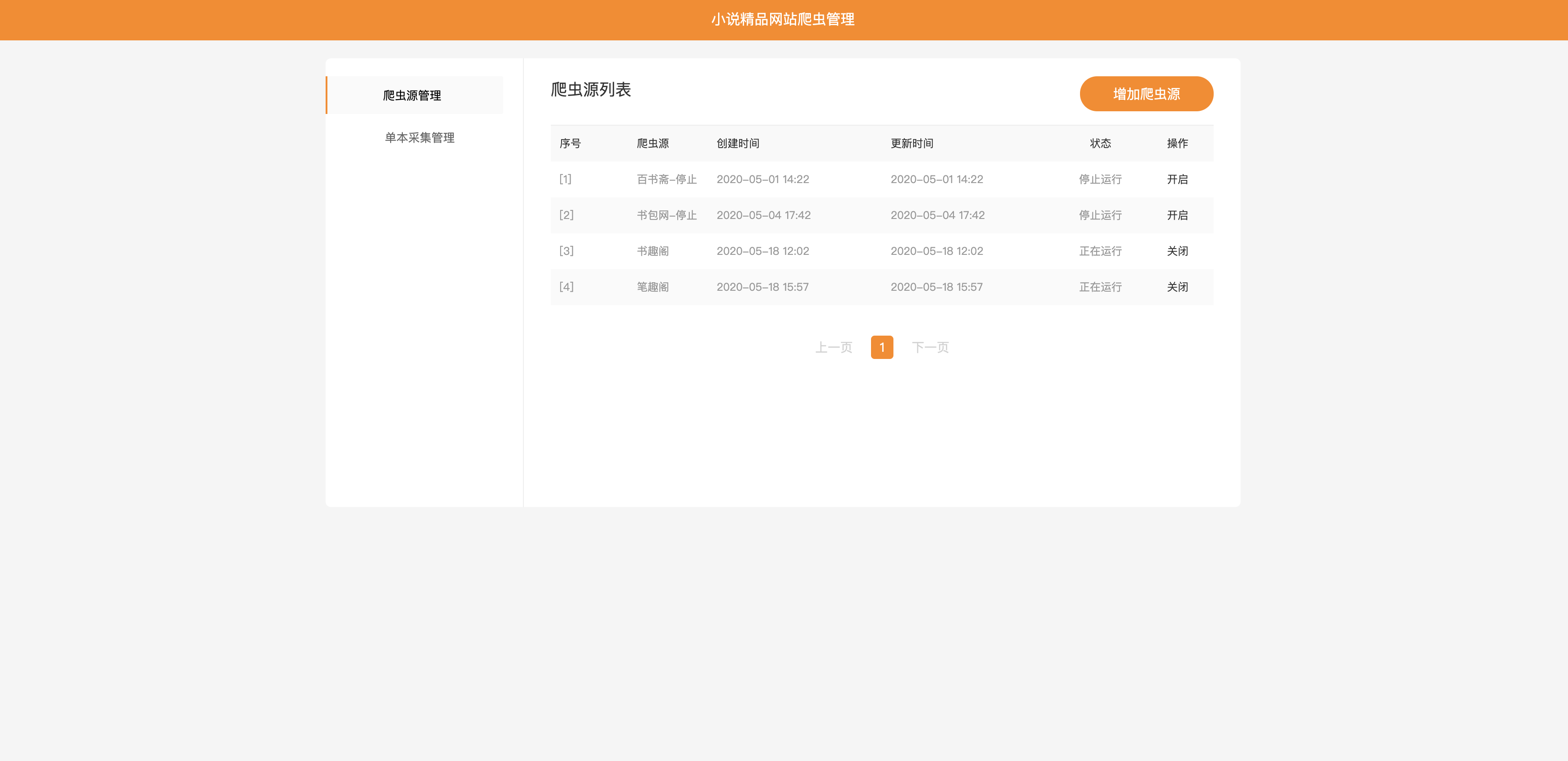The height and width of the screenshot is (761, 1568).
Task: Click the 爬虫源列表 heading
Action: tap(590, 89)
